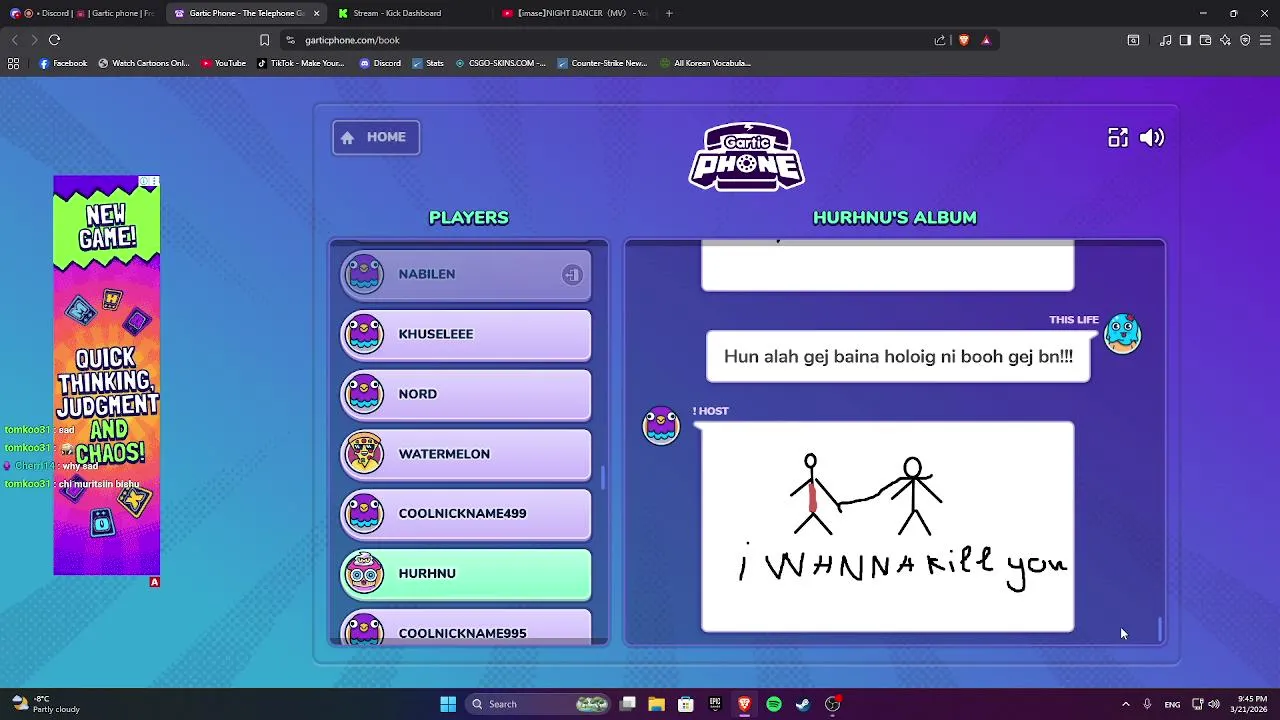Open Steam from the taskbar

point(803,704)
